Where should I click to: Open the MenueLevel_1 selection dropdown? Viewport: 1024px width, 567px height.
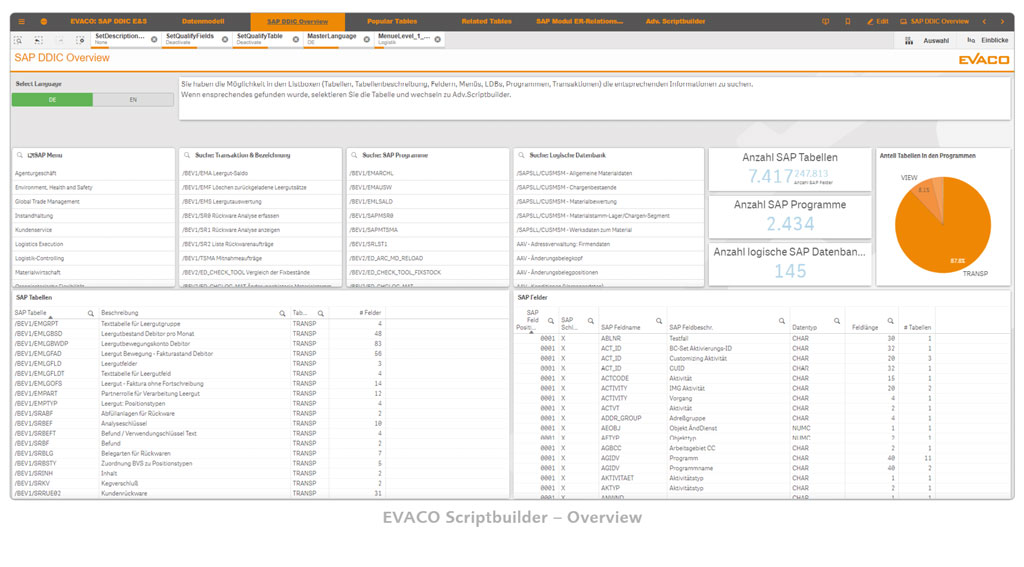[404, 39]
